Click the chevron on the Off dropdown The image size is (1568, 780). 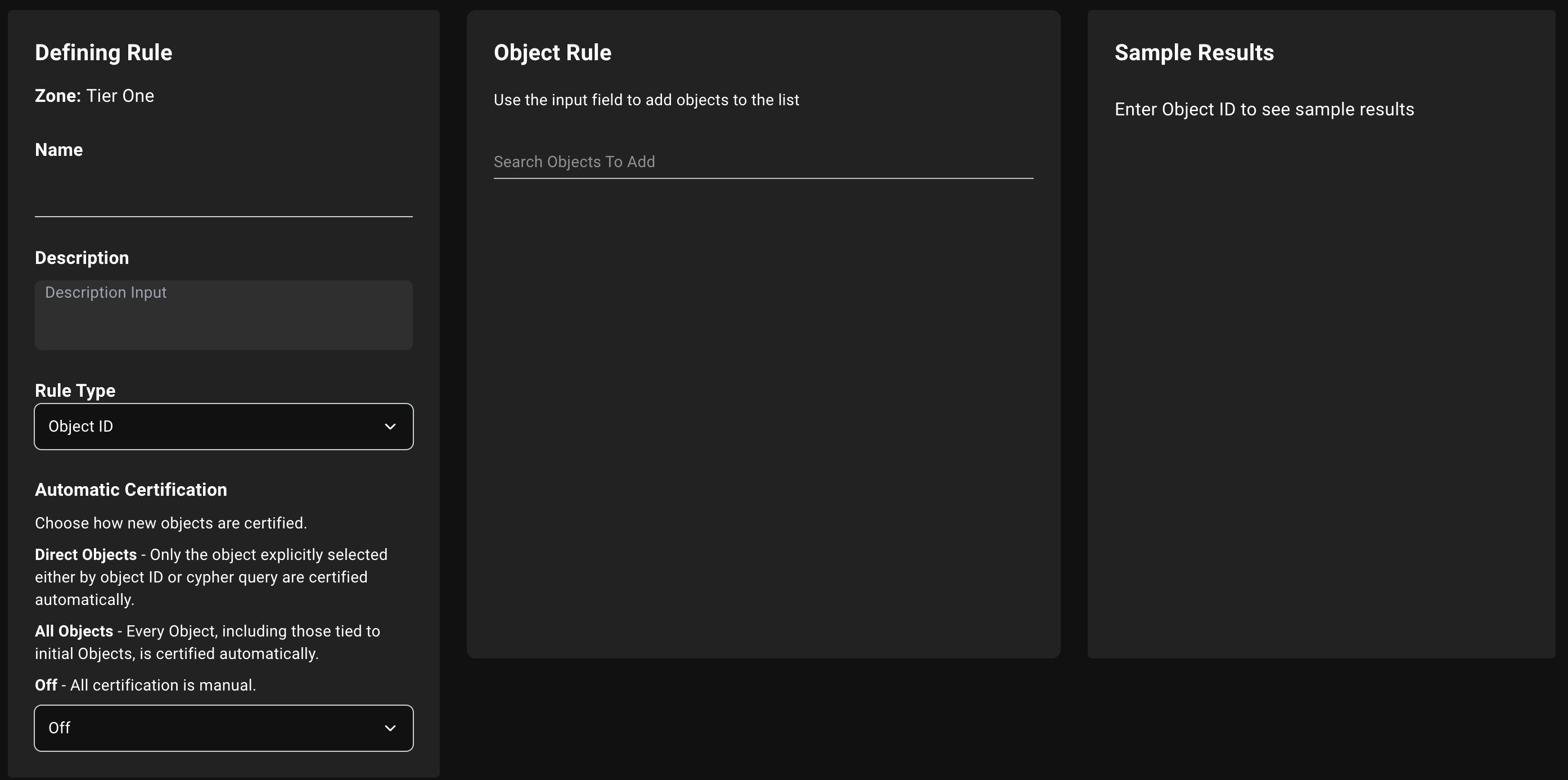click(x=390, y=728)
